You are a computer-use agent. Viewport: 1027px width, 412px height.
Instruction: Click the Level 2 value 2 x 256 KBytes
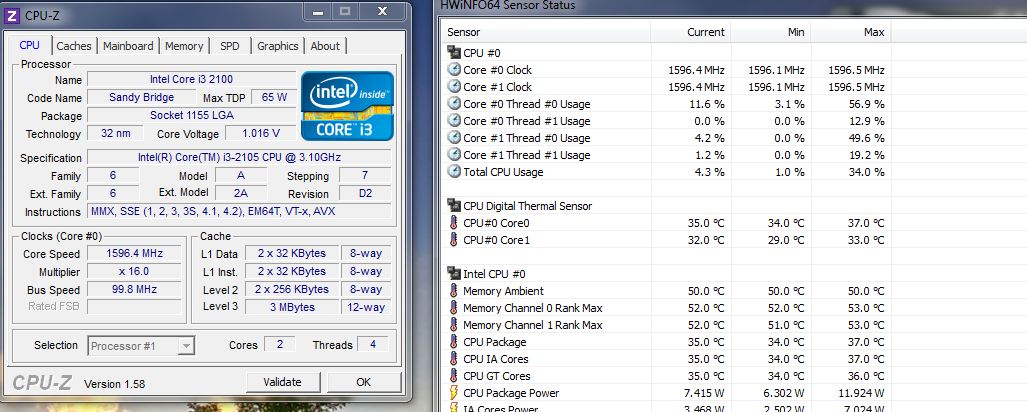[x=291, y=289]
